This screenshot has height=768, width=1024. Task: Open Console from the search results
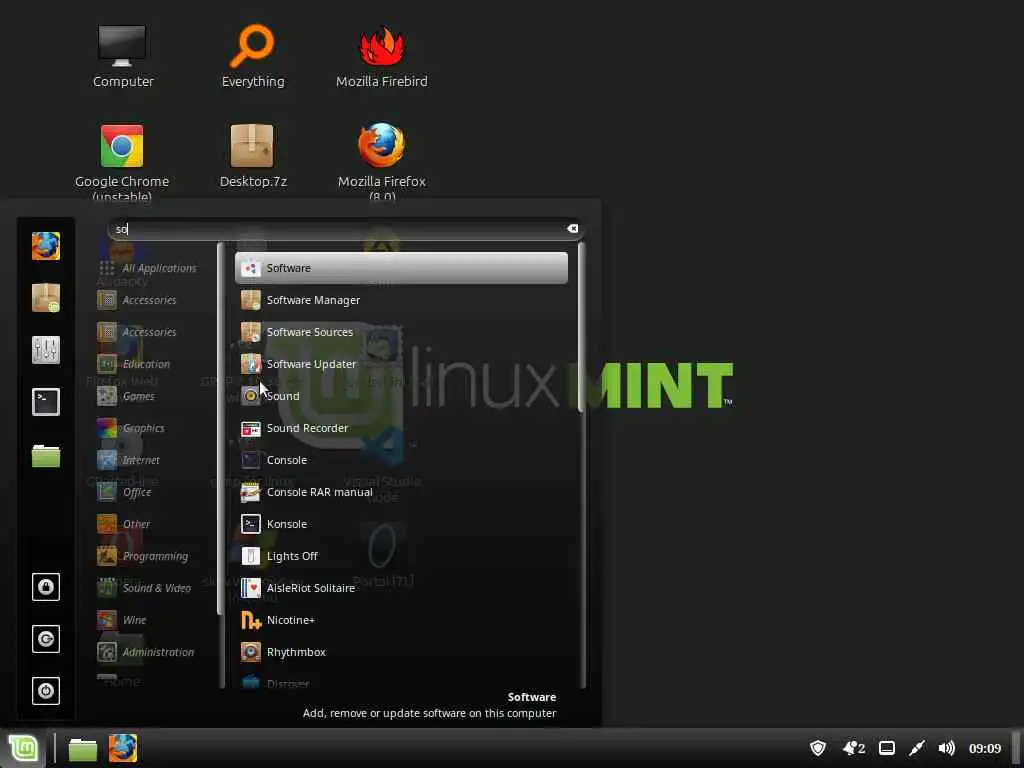(401, 460)
